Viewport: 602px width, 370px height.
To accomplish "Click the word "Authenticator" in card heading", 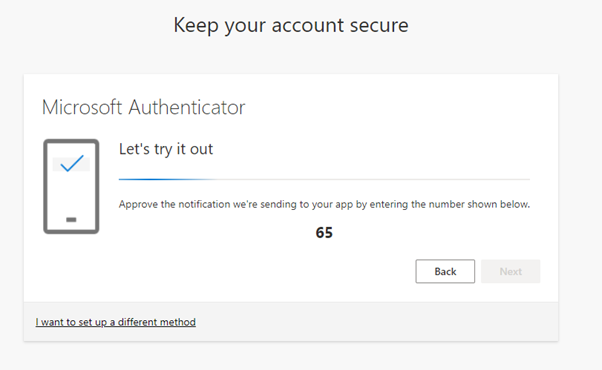I will coord(187,107).
